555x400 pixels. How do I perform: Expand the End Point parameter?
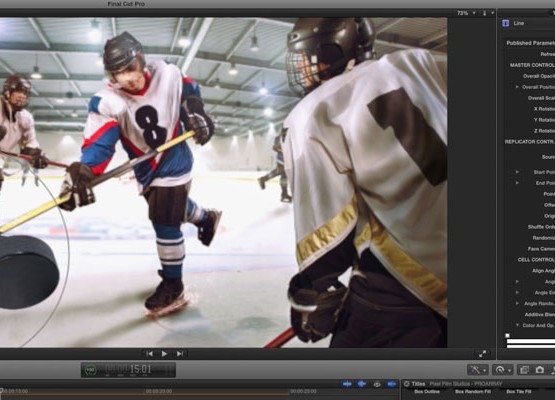tap(517, 183)
